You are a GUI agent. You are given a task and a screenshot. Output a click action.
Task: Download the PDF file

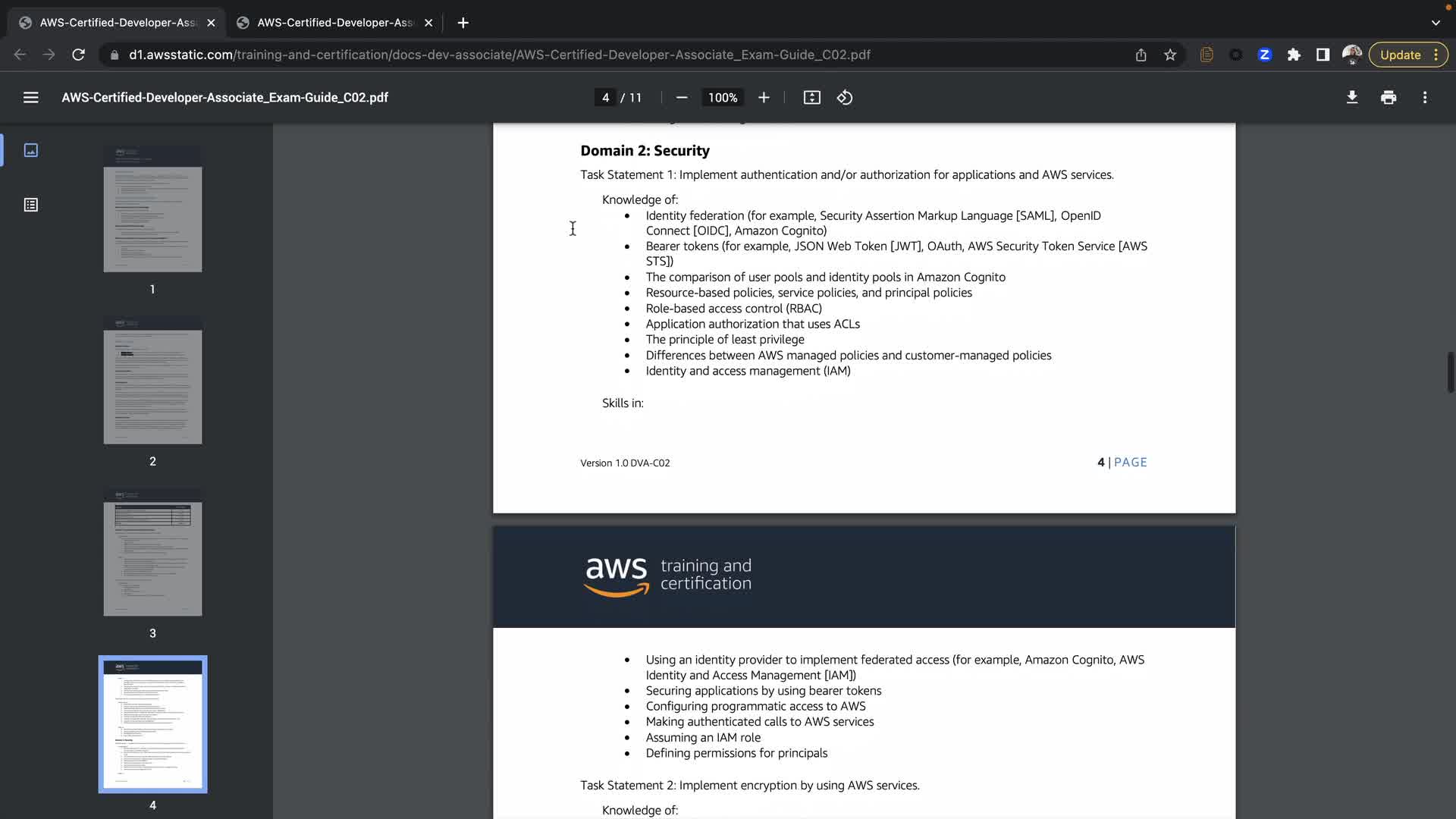point(1351,98)
